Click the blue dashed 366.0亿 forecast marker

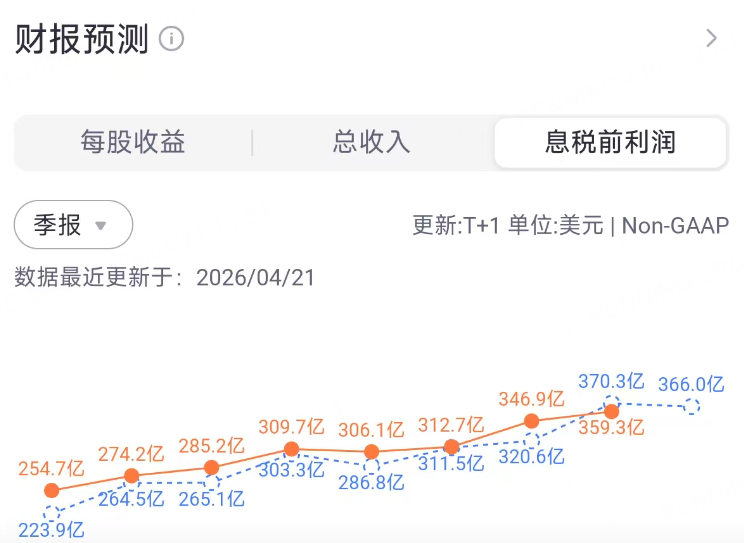[691, 406]
